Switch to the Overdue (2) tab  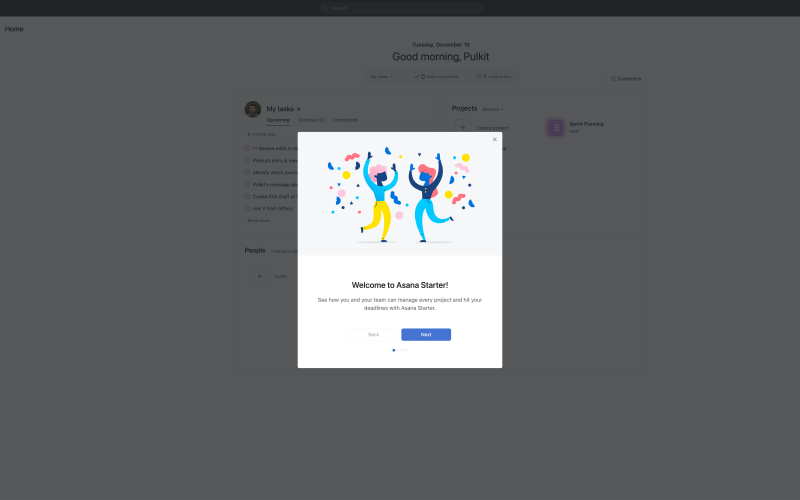click(311, 120)
